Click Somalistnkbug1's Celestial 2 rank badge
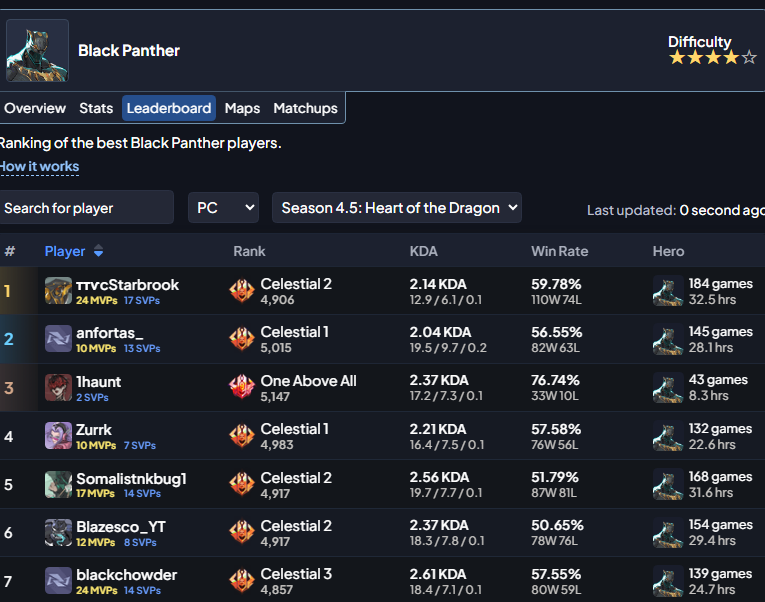The height and width of the screenshot is (602, 765). pos(242,484)
